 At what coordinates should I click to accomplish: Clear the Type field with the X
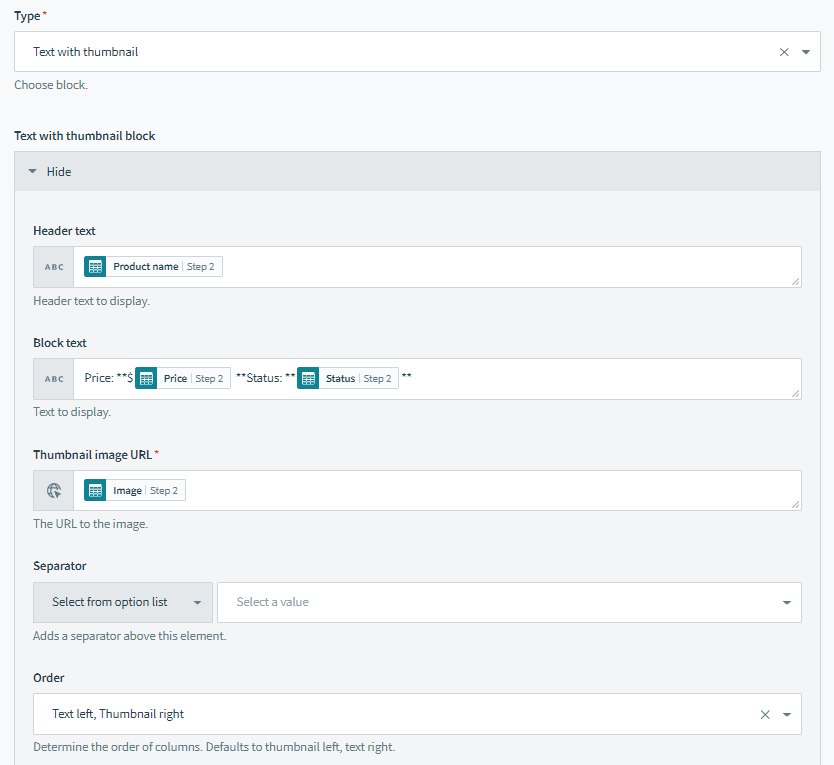(784, 52)
